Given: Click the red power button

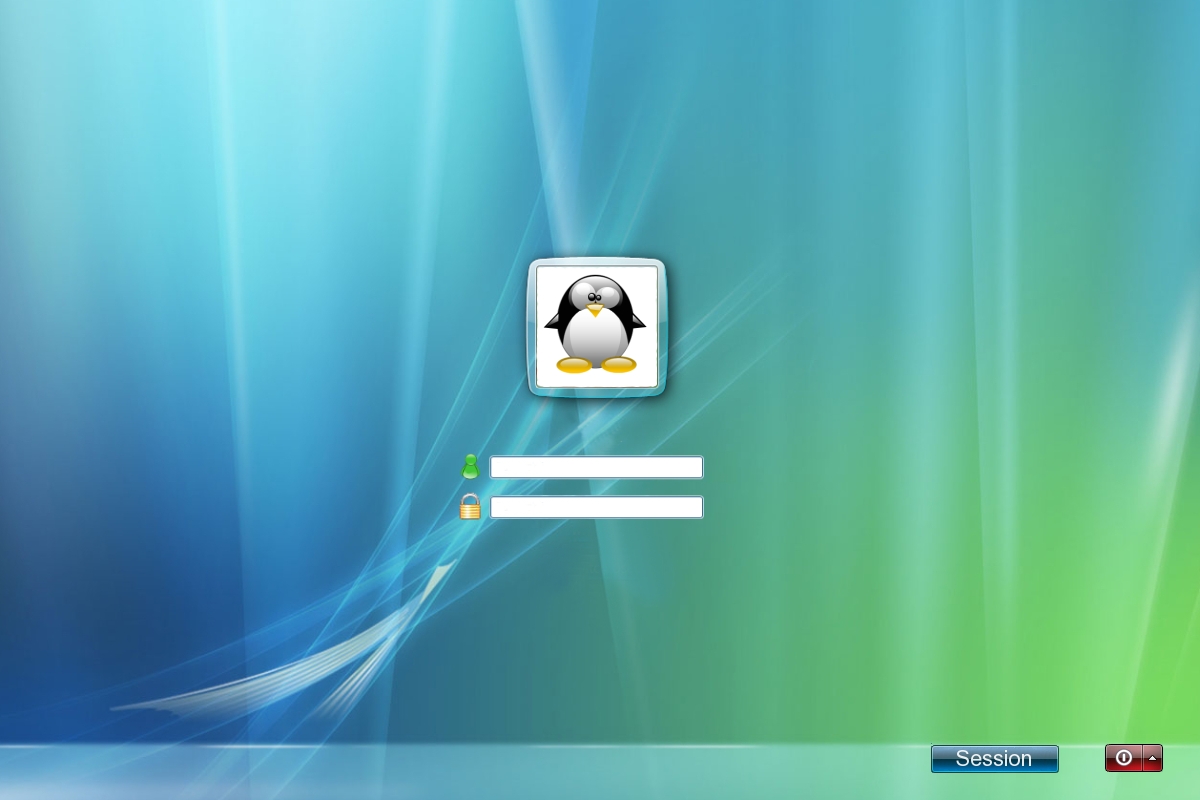Looking at the screenshot, I should point(1124,758).
